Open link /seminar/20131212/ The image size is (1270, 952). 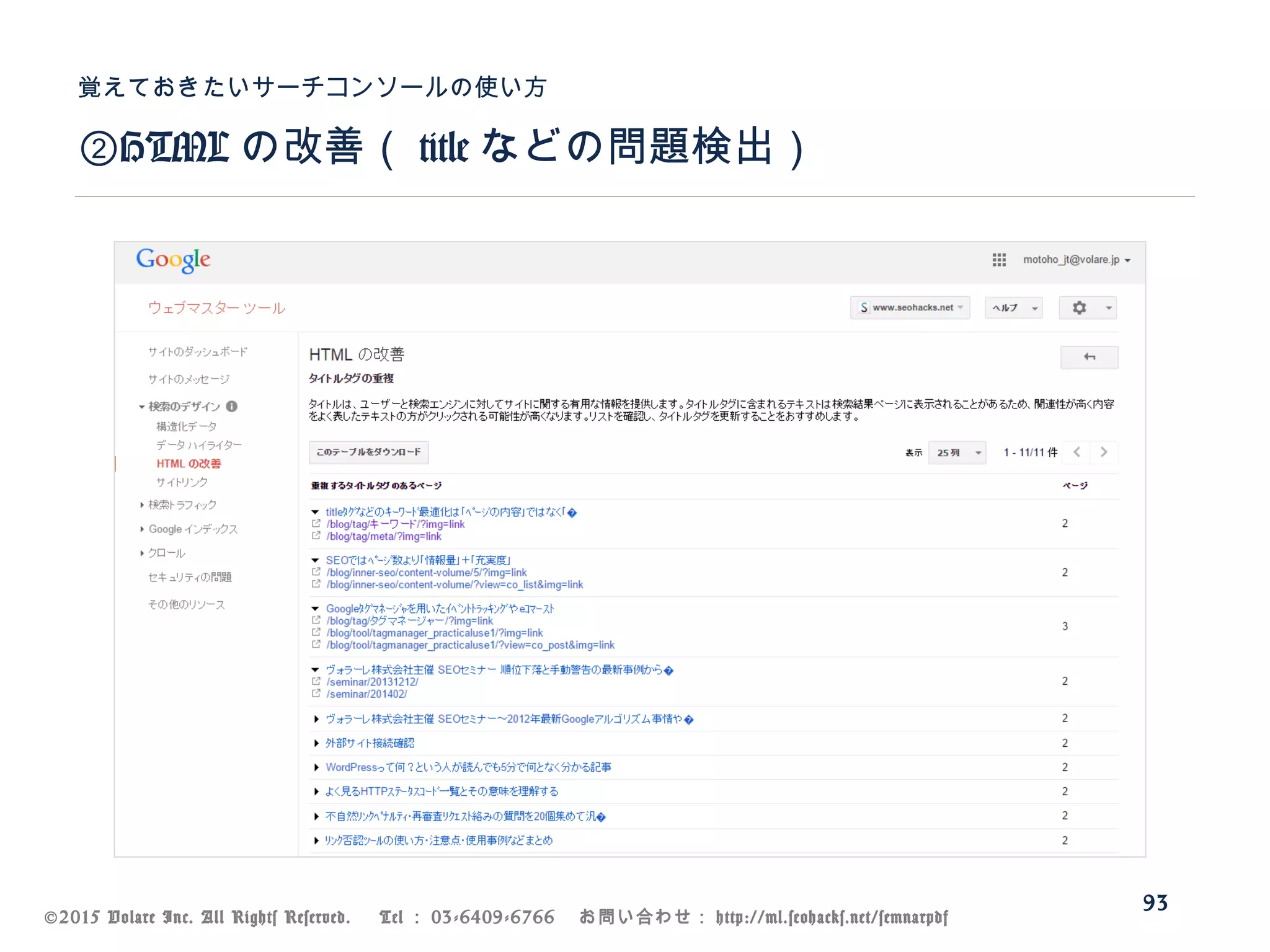(x=372, y=682)
